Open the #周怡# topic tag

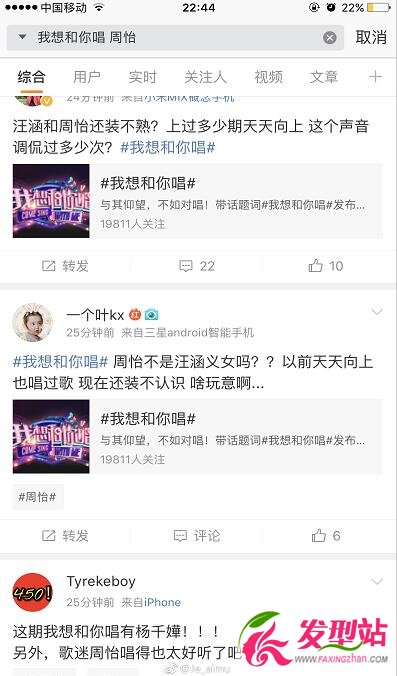point(38,497)
